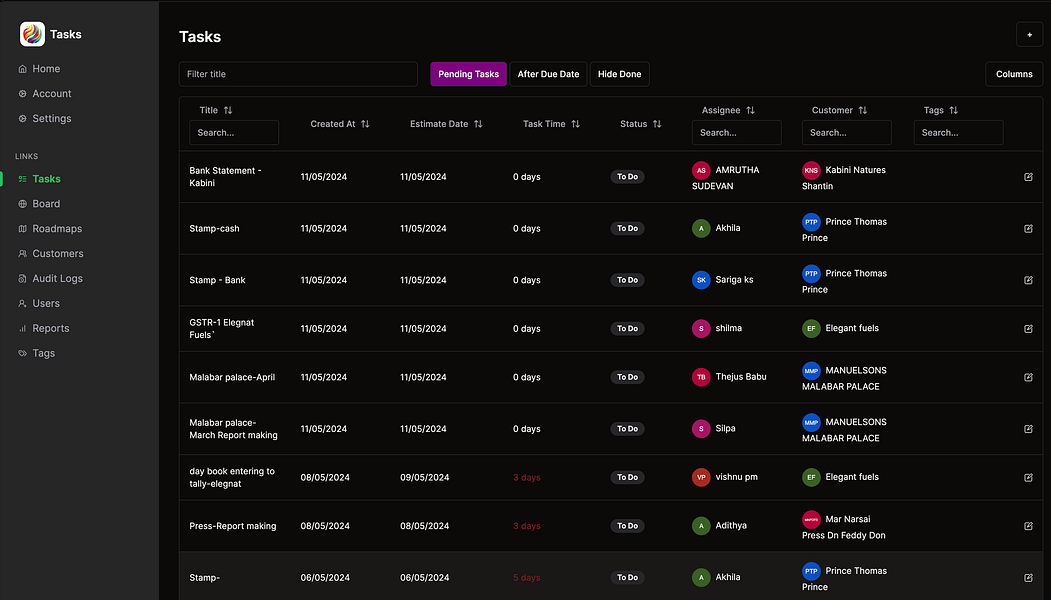1051x600 pixels.
Task: Open the edit icon on Bank Statement - Kabini row
Action: tap(1028, 176)
